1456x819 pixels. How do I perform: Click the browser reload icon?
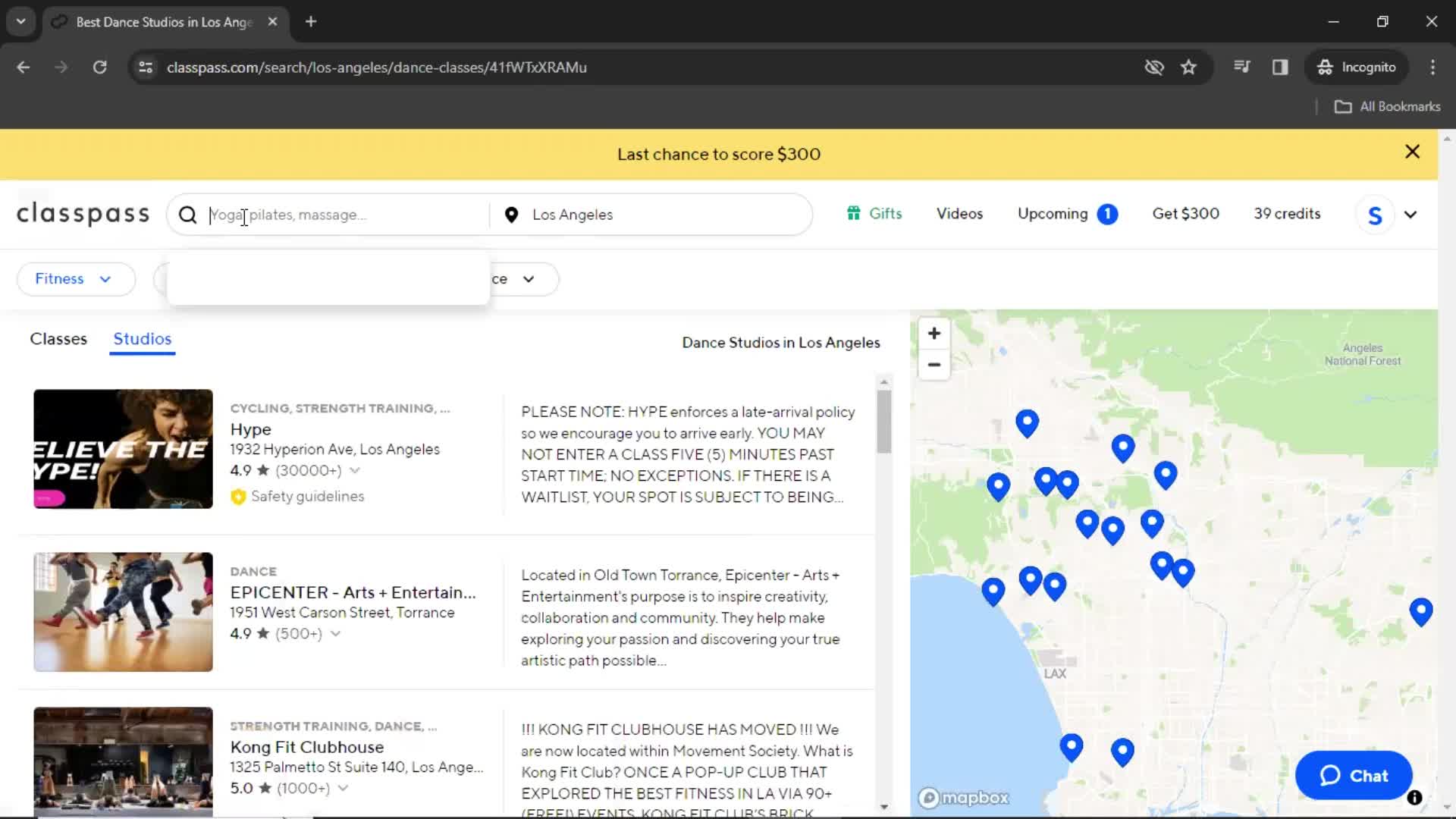[99, 67]
